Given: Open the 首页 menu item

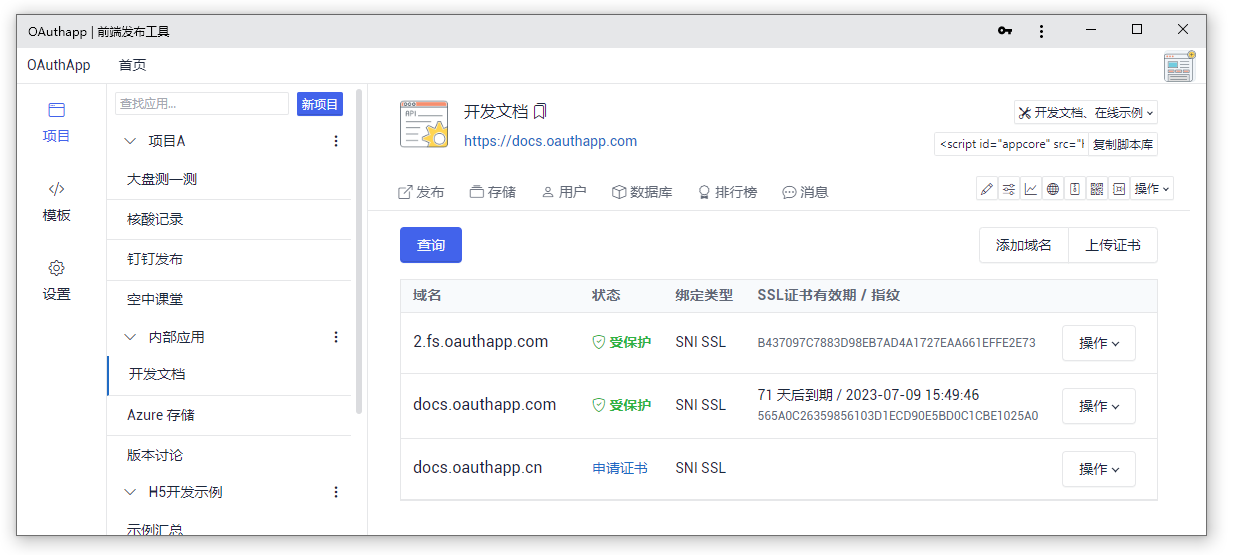Looking at the screenshot, I should pyautogui.click(x=132, y=65).
